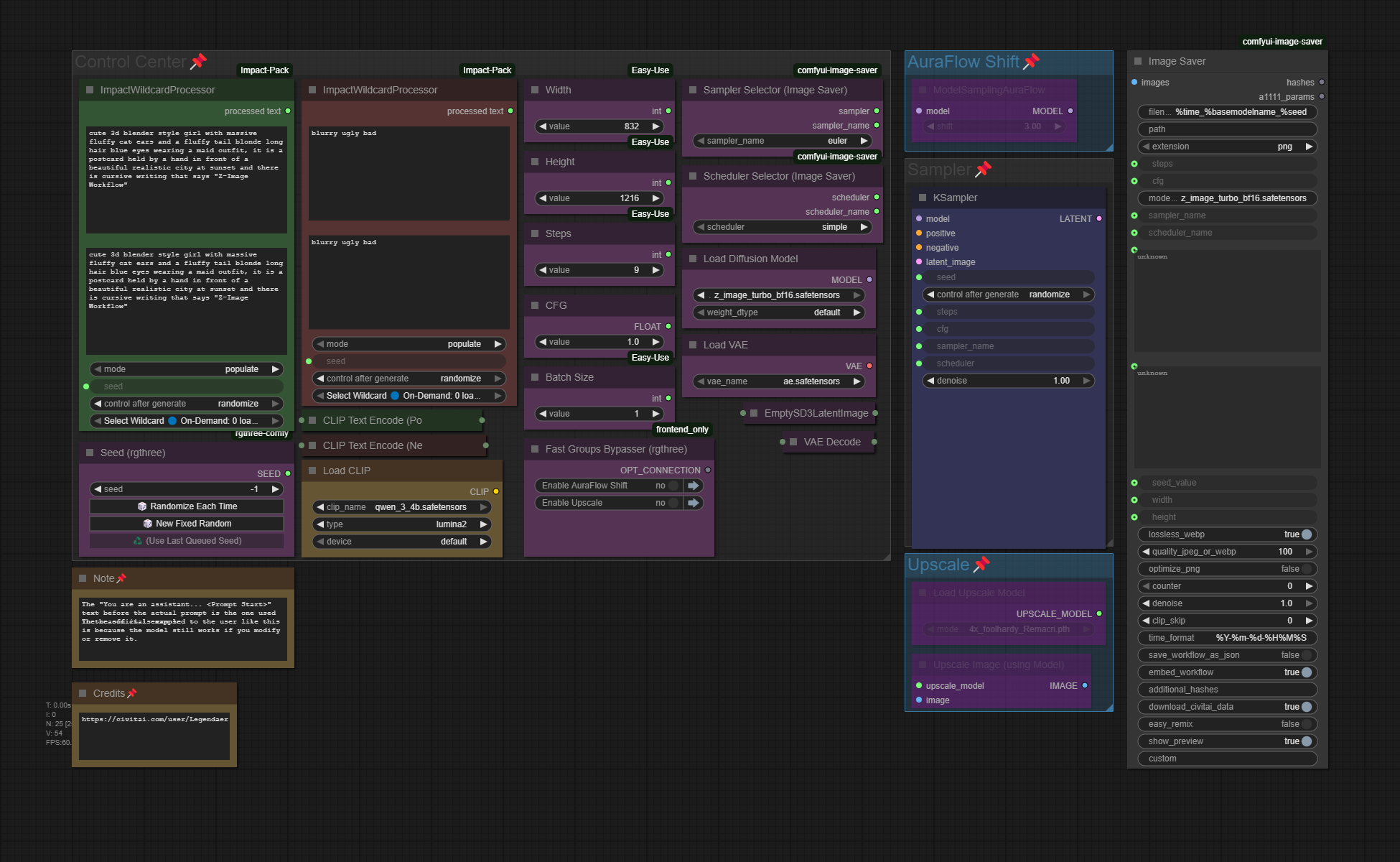Click the recycle icon on Use Last Queued Seed
The image size is (1400, 862).
(x=138, y=541)
